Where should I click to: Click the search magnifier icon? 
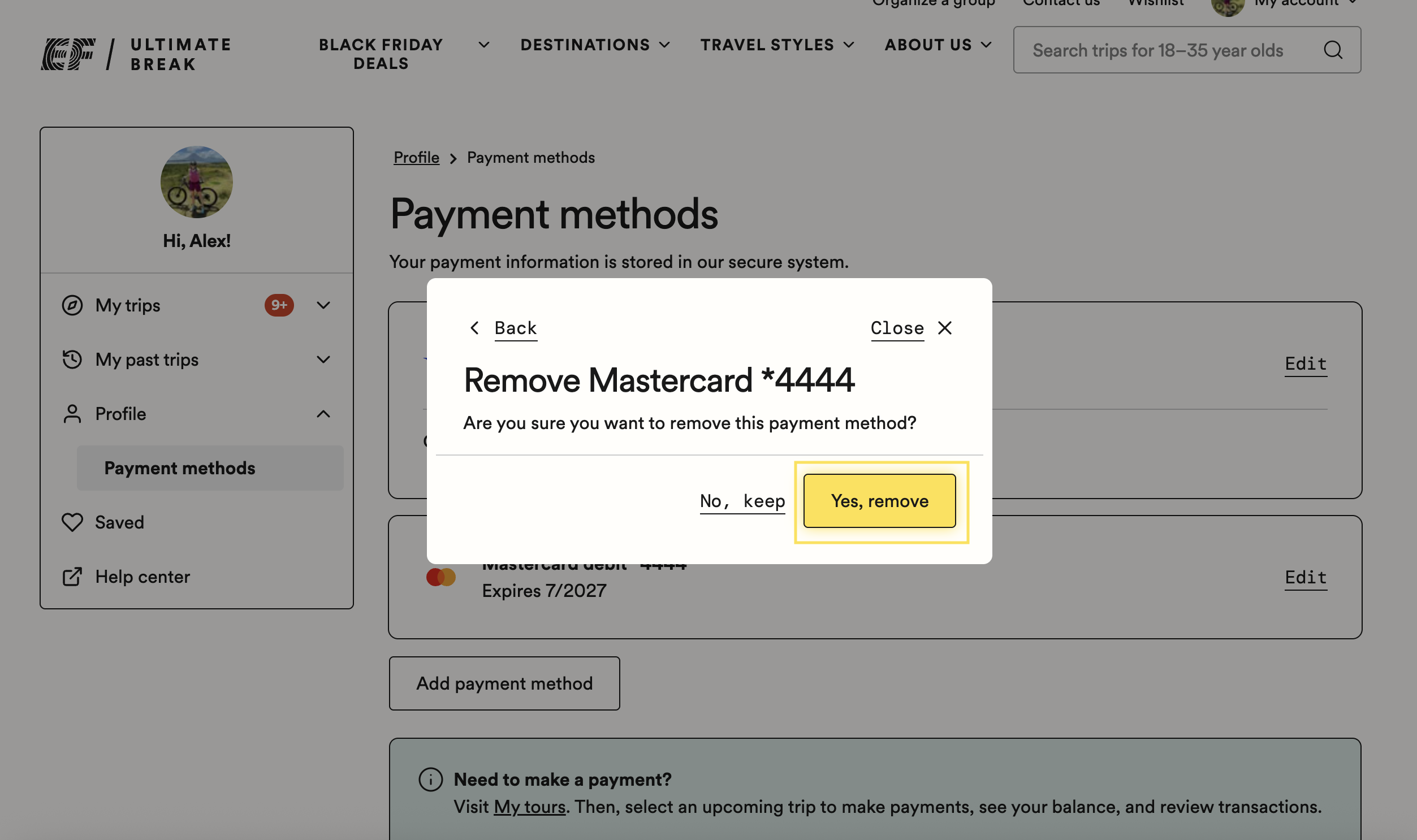[1333, 50]
